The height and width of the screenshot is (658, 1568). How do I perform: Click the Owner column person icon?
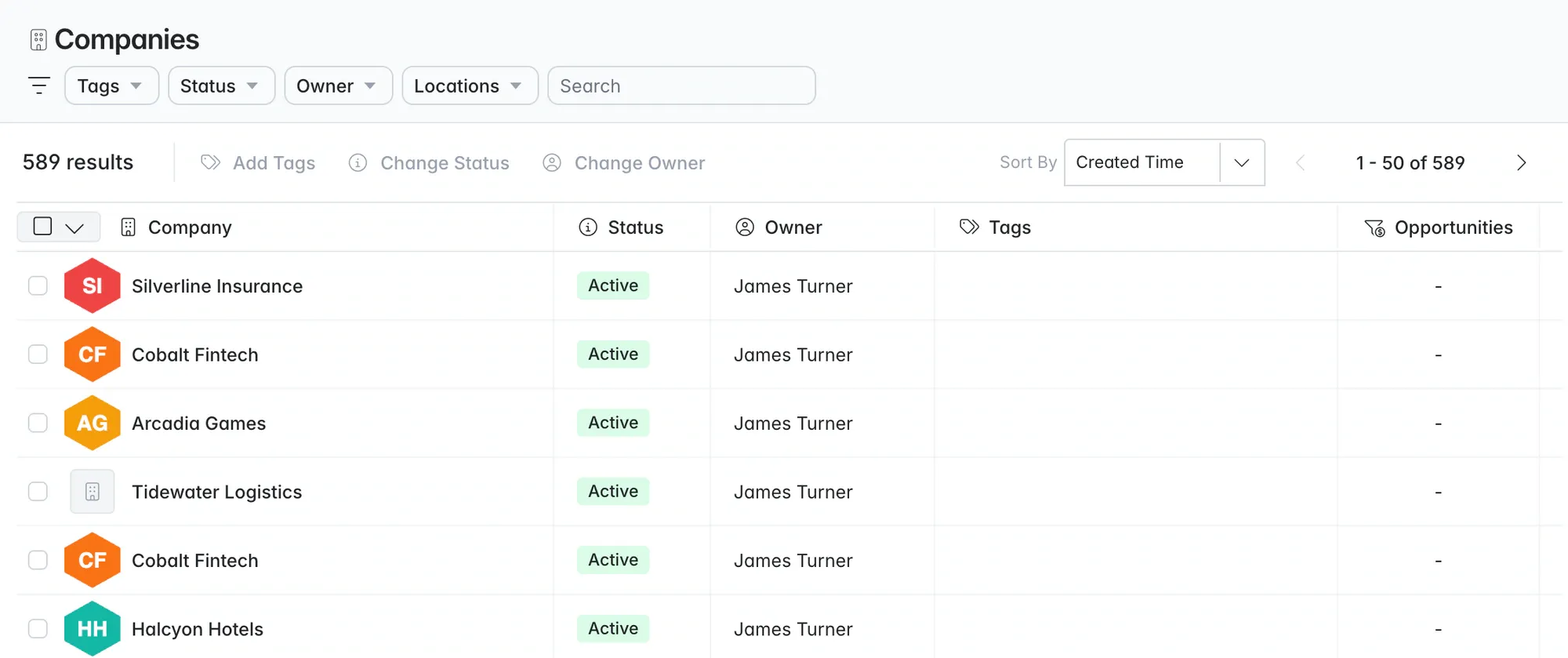(745, 227)
